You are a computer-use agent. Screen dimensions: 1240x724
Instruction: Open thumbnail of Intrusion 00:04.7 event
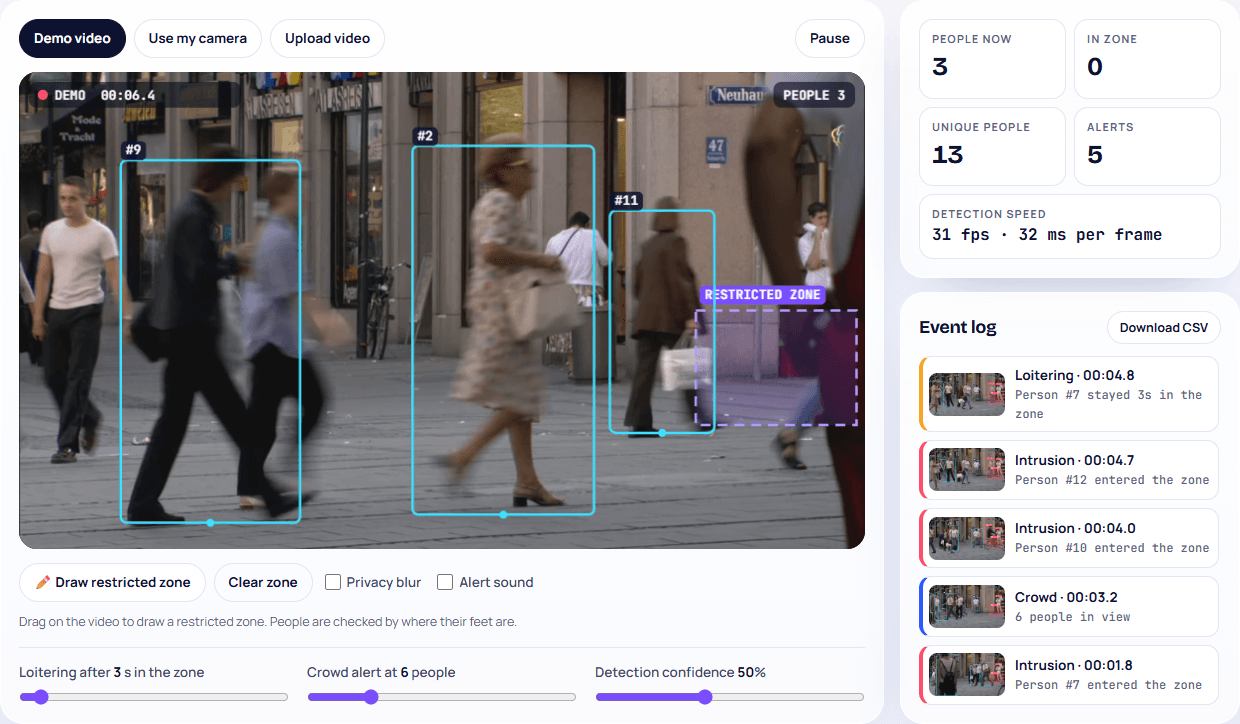[967, 469]
